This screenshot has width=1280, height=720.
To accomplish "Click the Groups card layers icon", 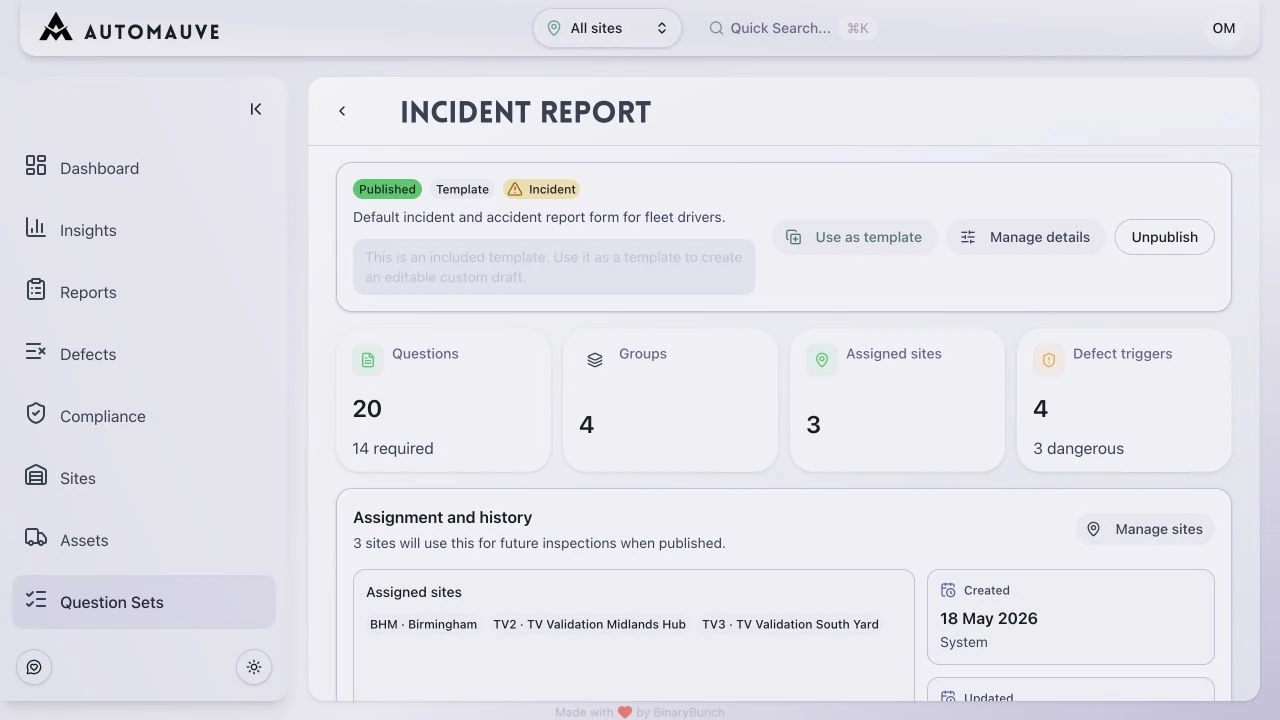I will coord(595,360).
